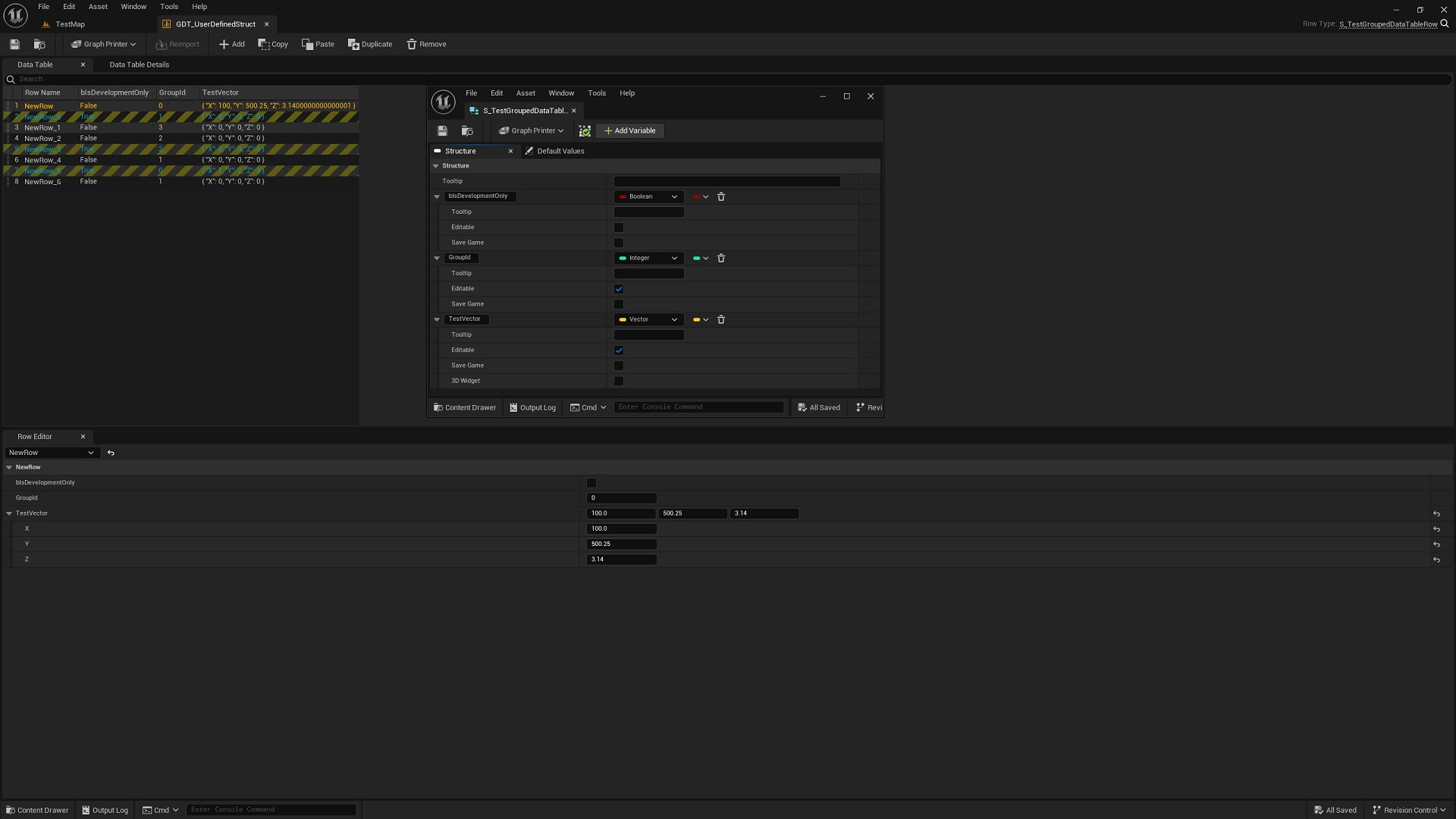Open the Vector type dropdown
The width and height of the screenshot is (1456, 819).
tap(648, 319)
